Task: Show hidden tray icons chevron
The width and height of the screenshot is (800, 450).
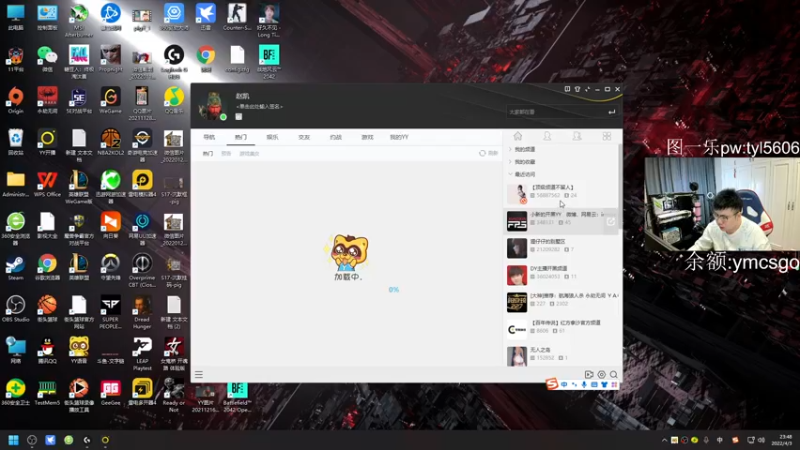Action: pos(664,440)
